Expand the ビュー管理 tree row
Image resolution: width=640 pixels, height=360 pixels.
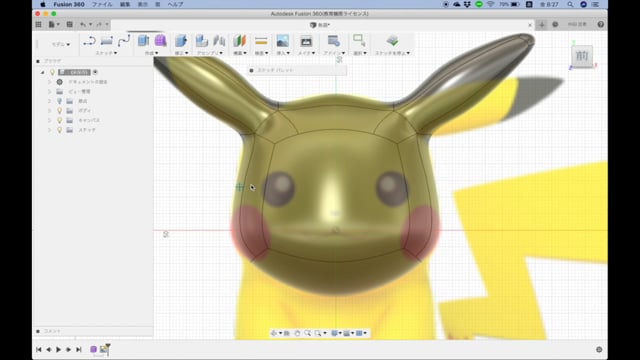click(49, 91)
